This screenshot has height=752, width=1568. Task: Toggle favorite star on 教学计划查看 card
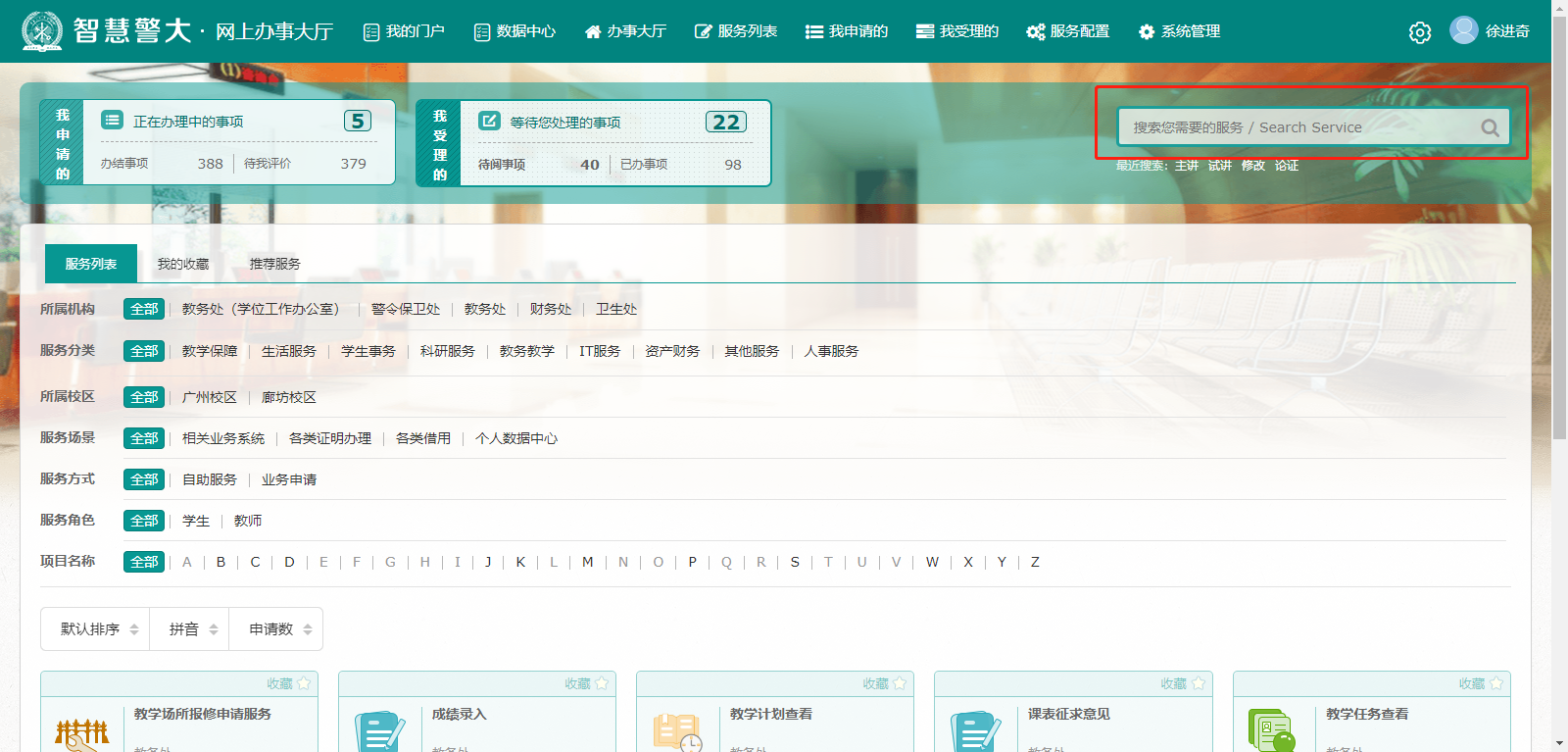click(900, 683)
